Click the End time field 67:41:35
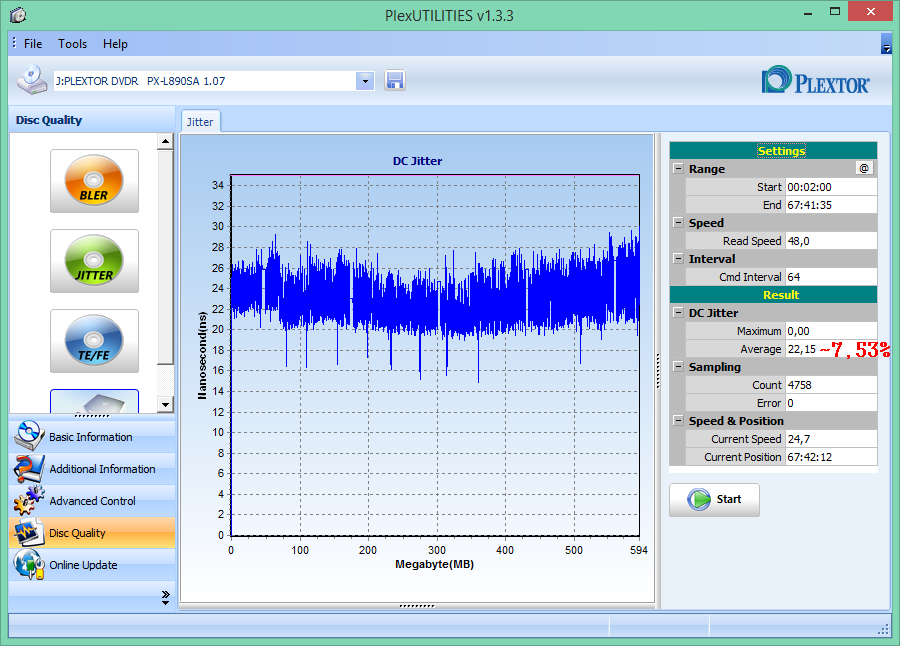The width and height of the screenshot is (900, 646). coord(831,205)
